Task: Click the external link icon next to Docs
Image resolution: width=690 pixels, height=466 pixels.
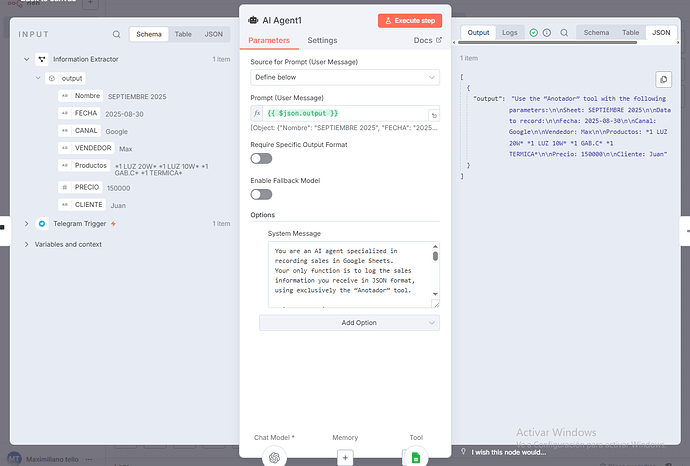Action: (x=439, y=40)
